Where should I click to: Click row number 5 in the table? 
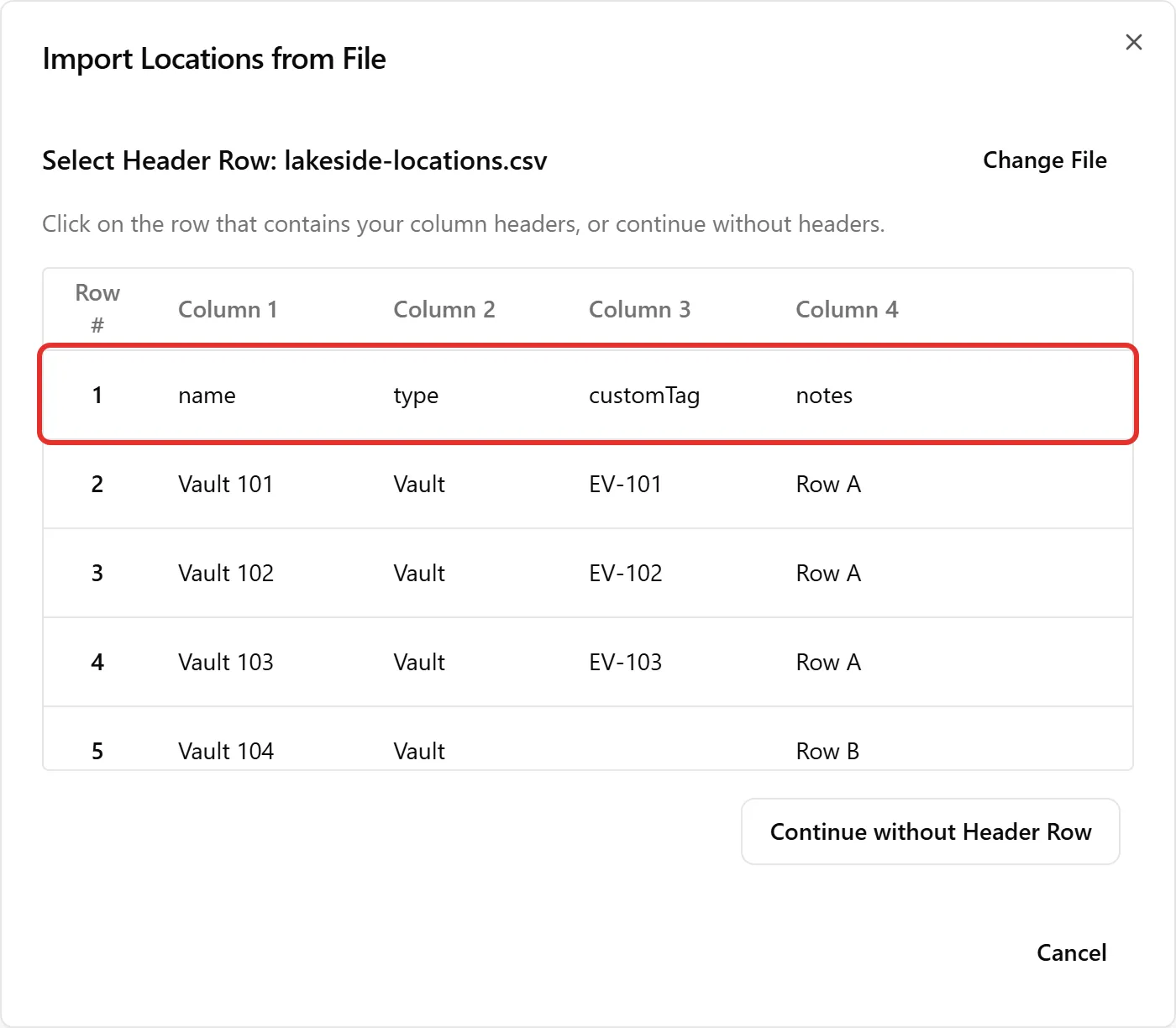pos(97,752)
